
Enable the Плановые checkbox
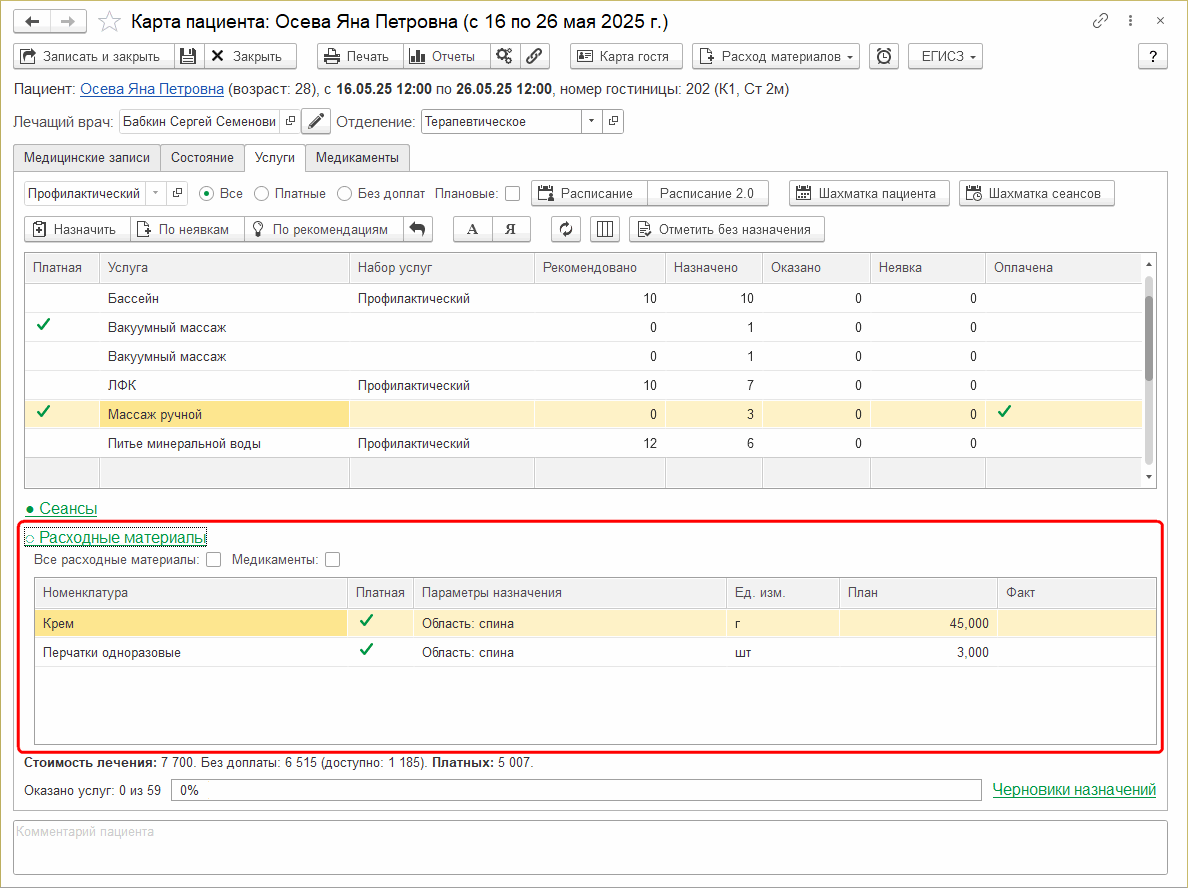click(512, 193)
